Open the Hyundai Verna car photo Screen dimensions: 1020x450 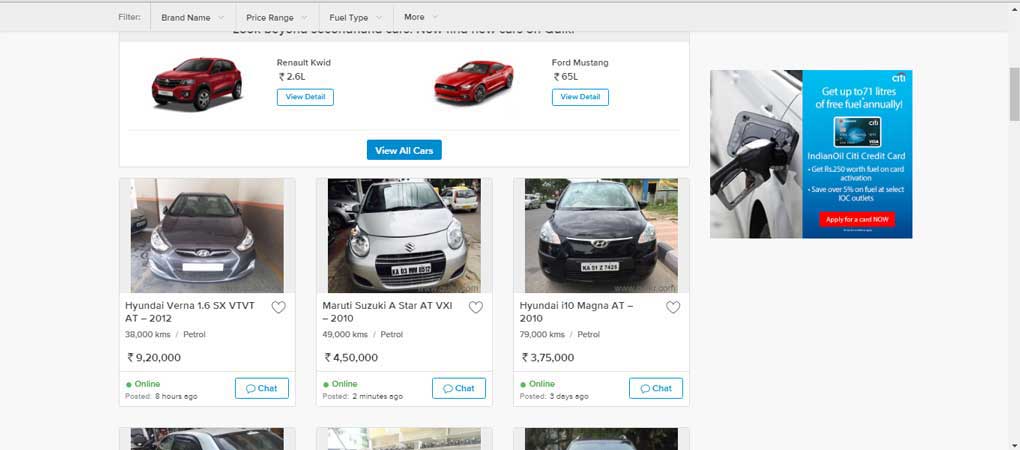pos(207,235)
